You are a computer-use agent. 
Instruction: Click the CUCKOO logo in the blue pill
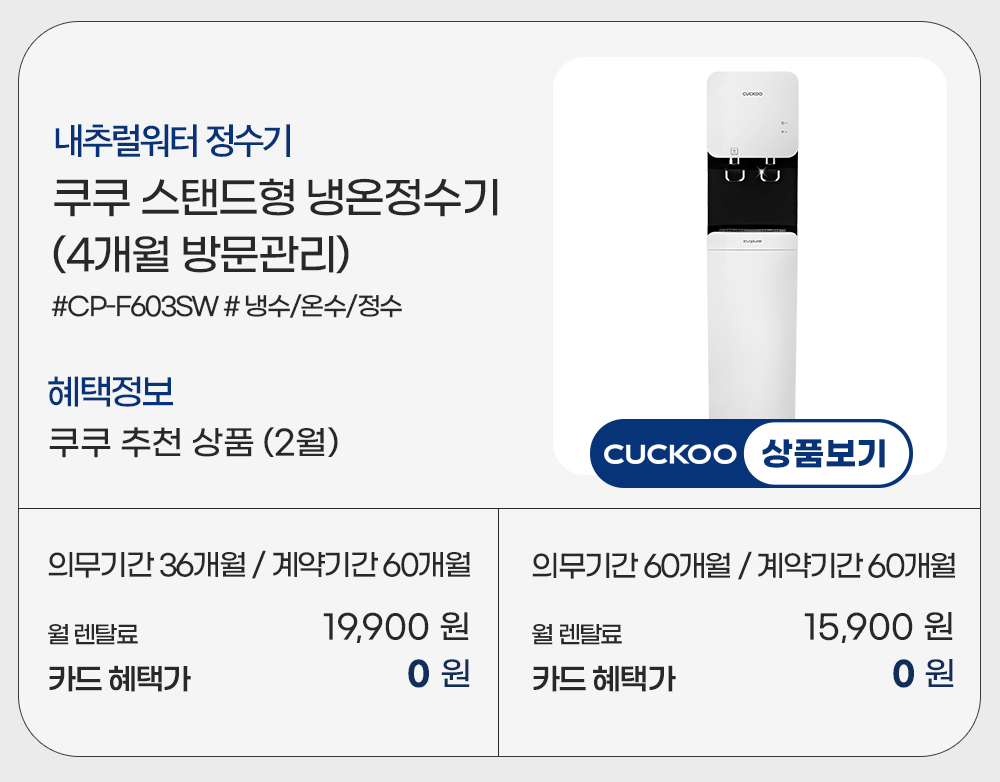[x=670, y=455]
